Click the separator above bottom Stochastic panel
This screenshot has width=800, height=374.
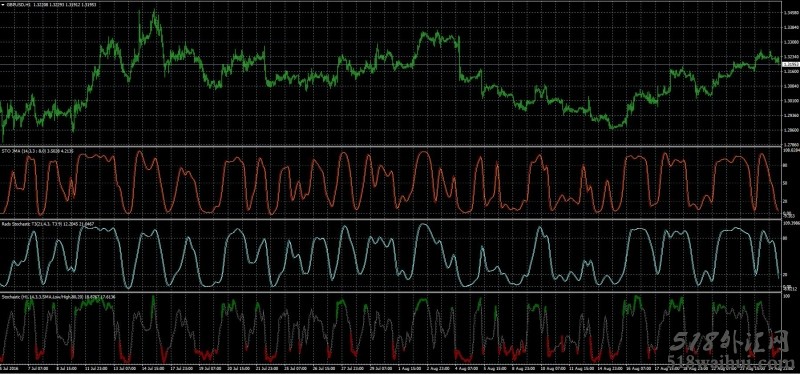coord(390,292)
